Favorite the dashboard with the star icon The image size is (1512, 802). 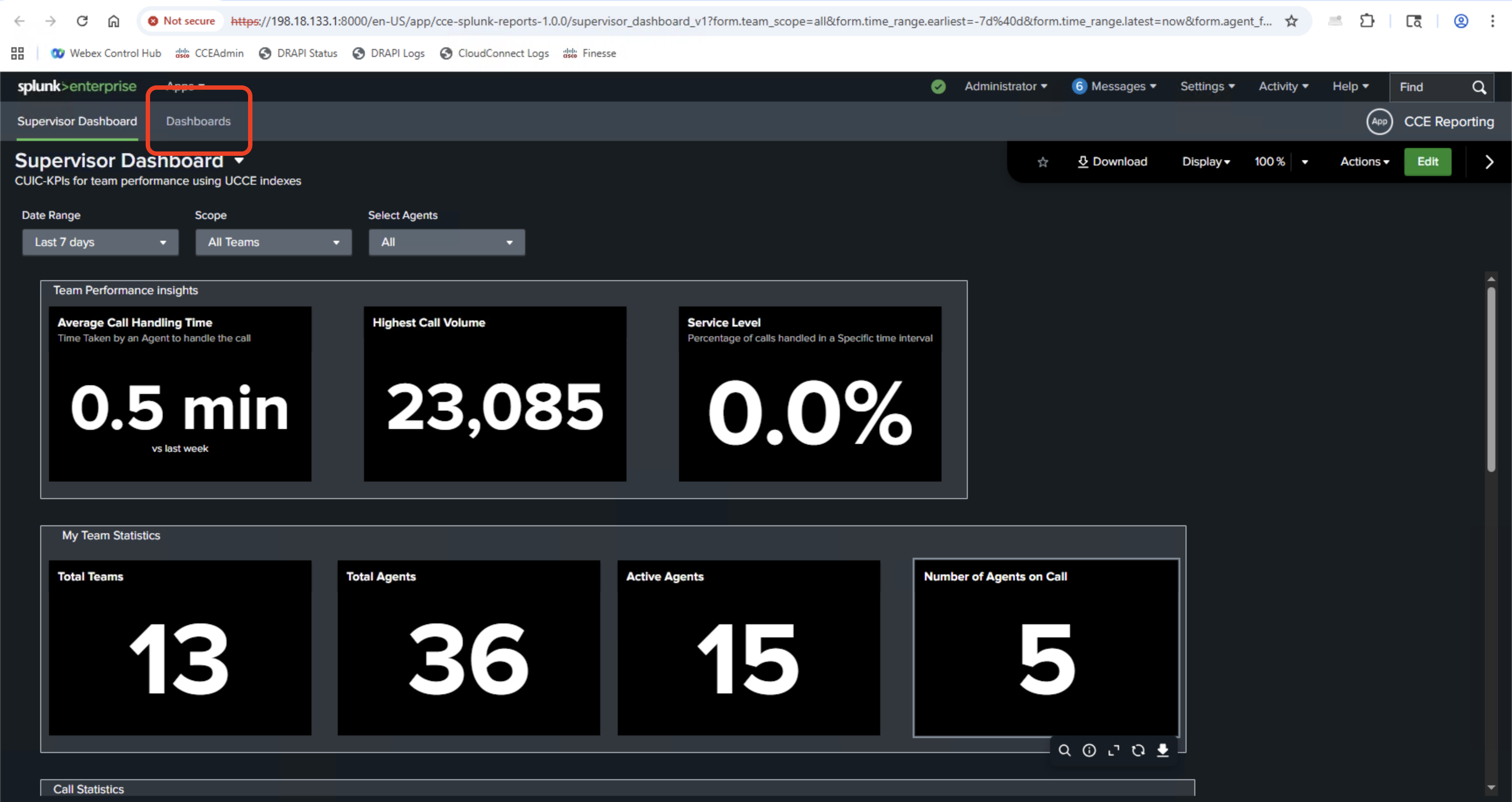[1043, 162]
